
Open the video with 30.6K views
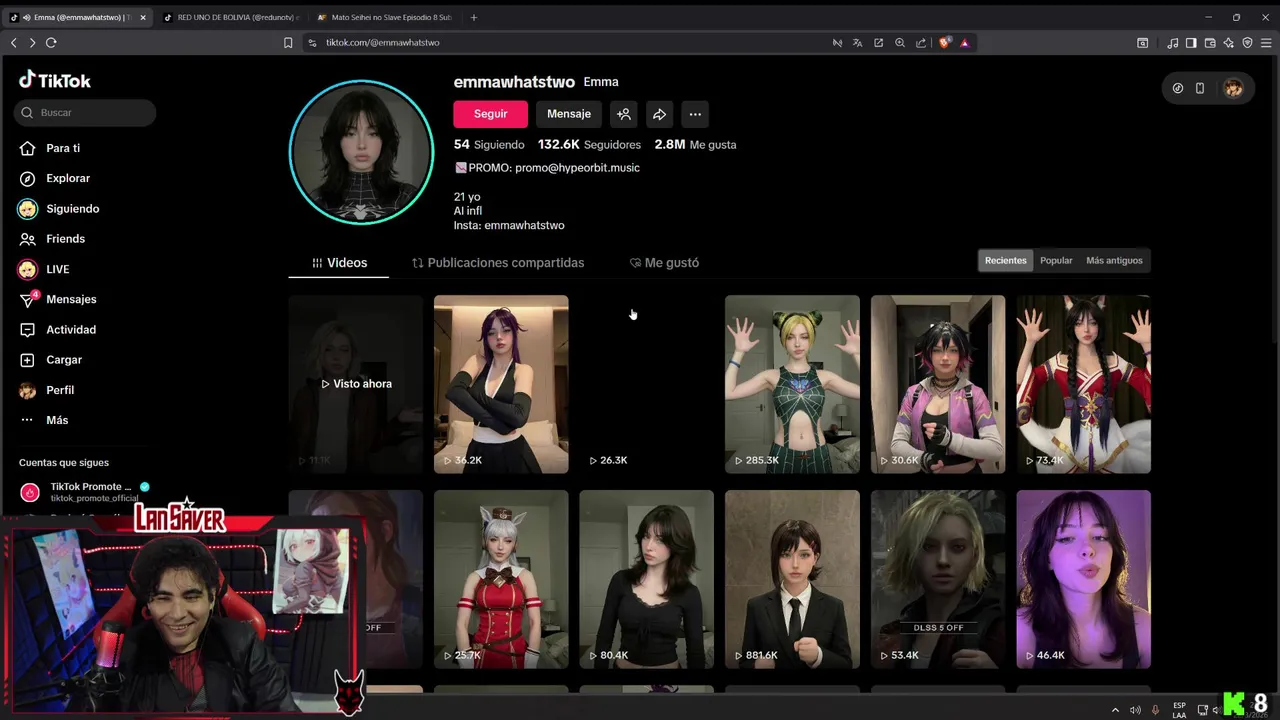[938, 384]
